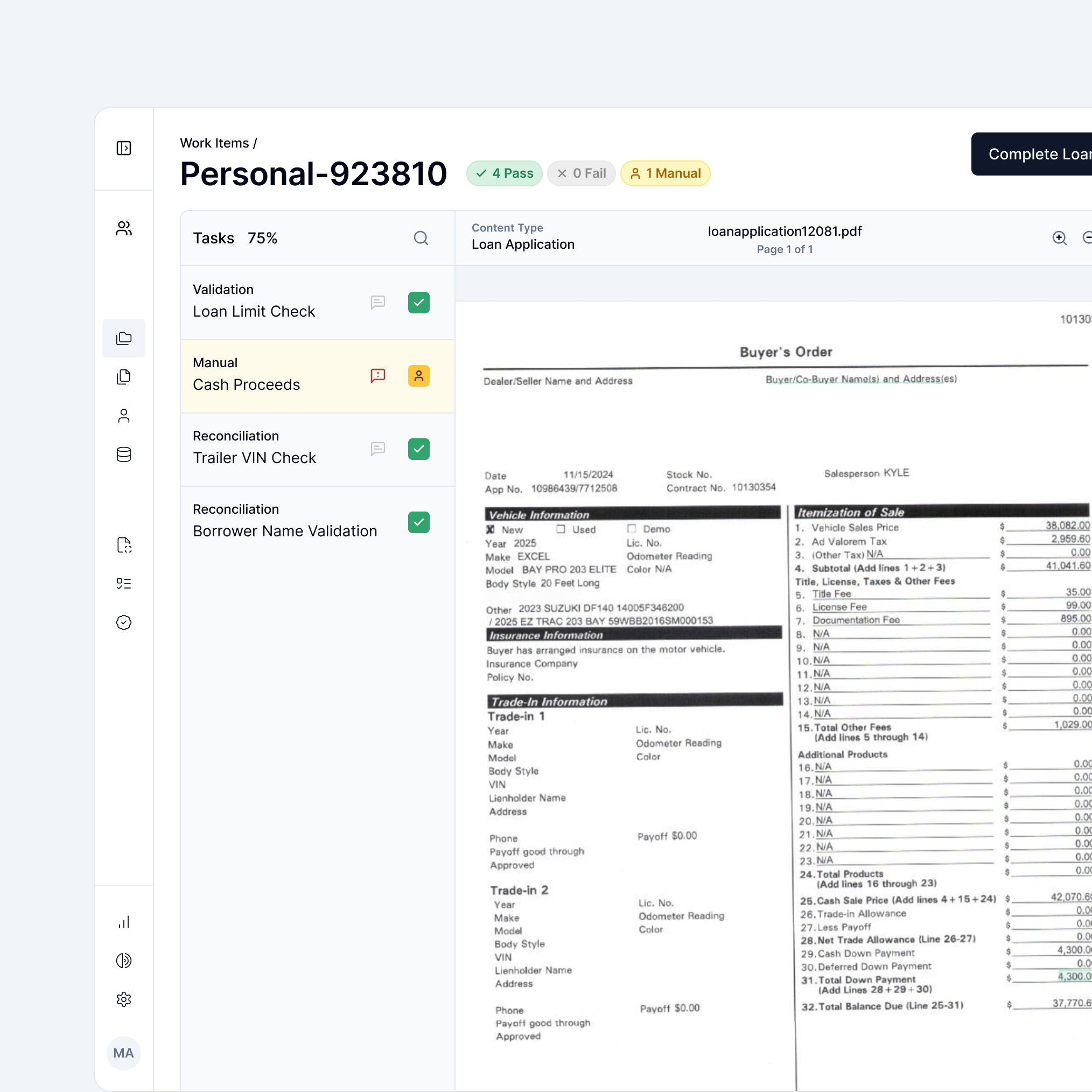
Task: Click Cash Down Payment line in document
Action: tap(946, 953)
